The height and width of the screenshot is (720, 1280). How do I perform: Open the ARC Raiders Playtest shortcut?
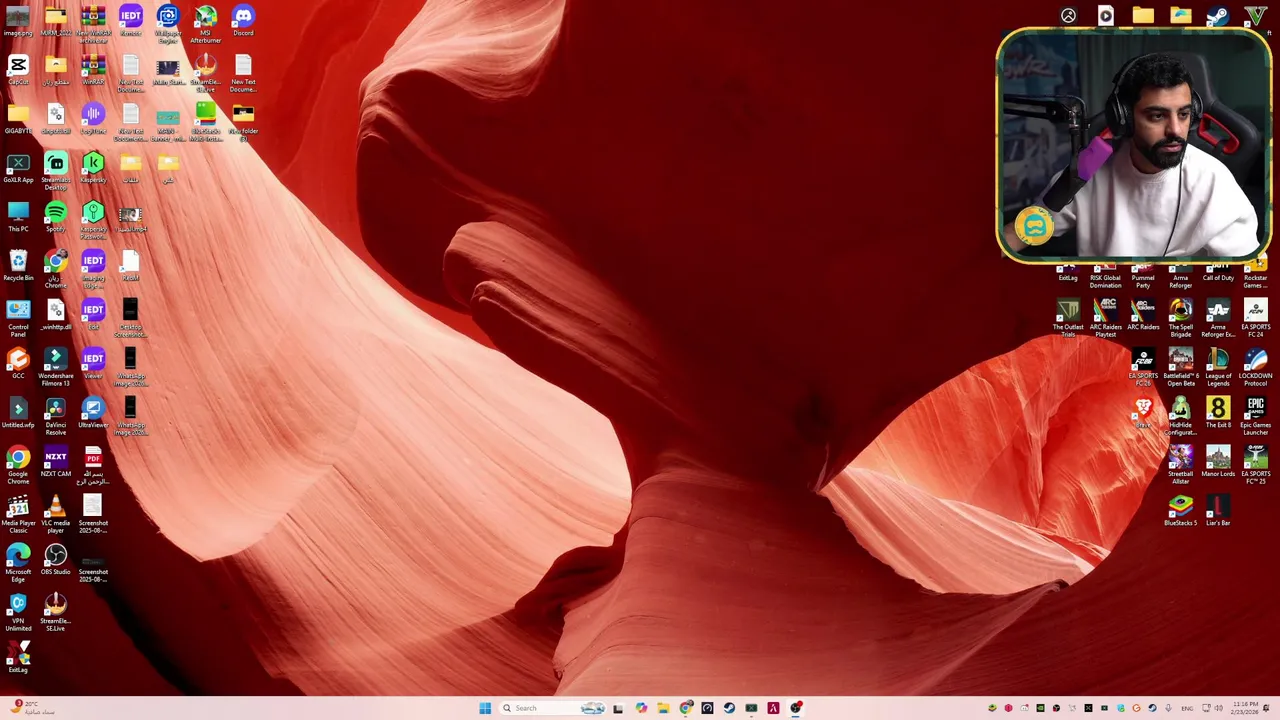coord(1106,318)
